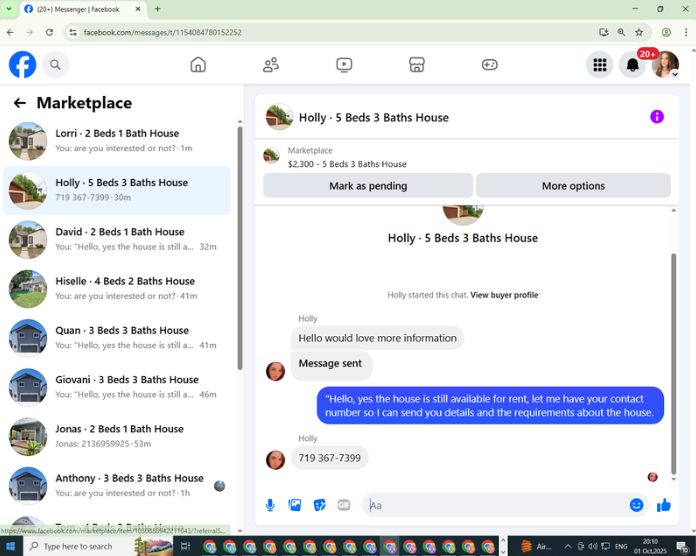Open the View buyer profile link
Viewport: 696px width, 556px height.
point(504,295)
